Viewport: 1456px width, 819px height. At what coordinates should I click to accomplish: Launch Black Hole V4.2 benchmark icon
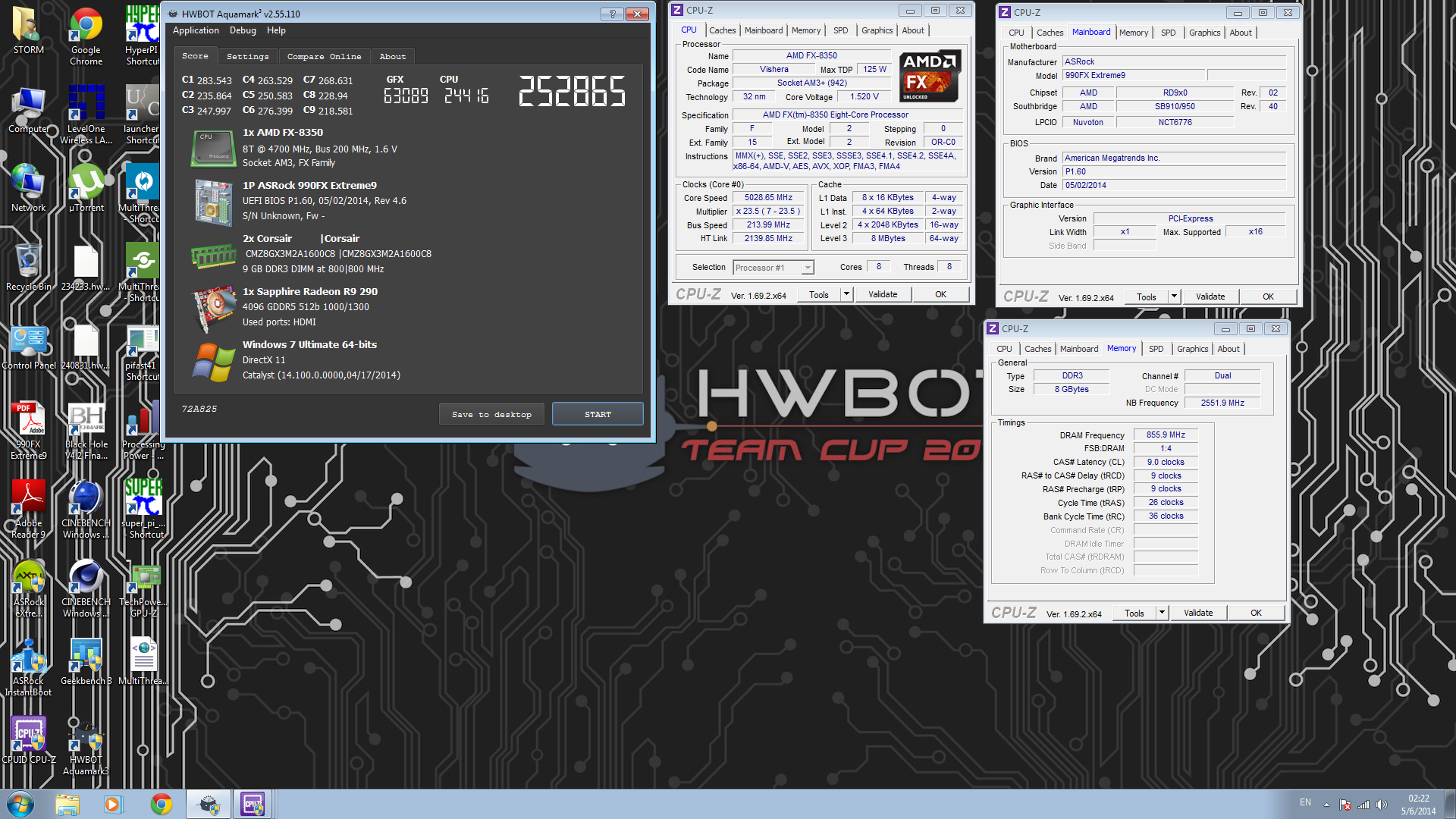point(86,430)
